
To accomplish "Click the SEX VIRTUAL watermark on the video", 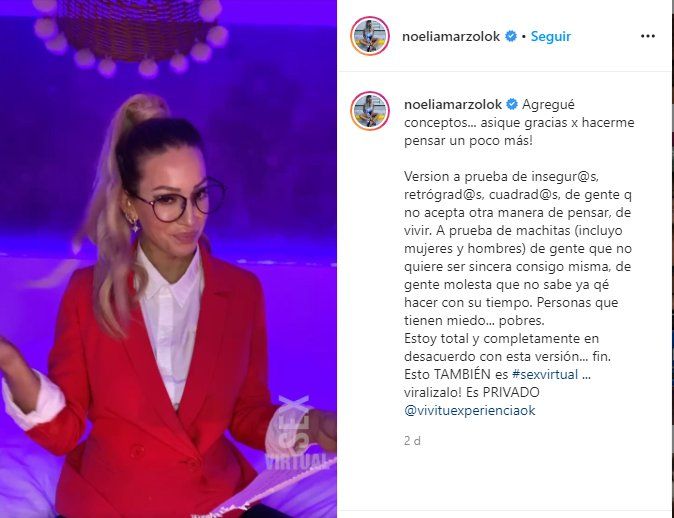I will [x=294, y=434].
